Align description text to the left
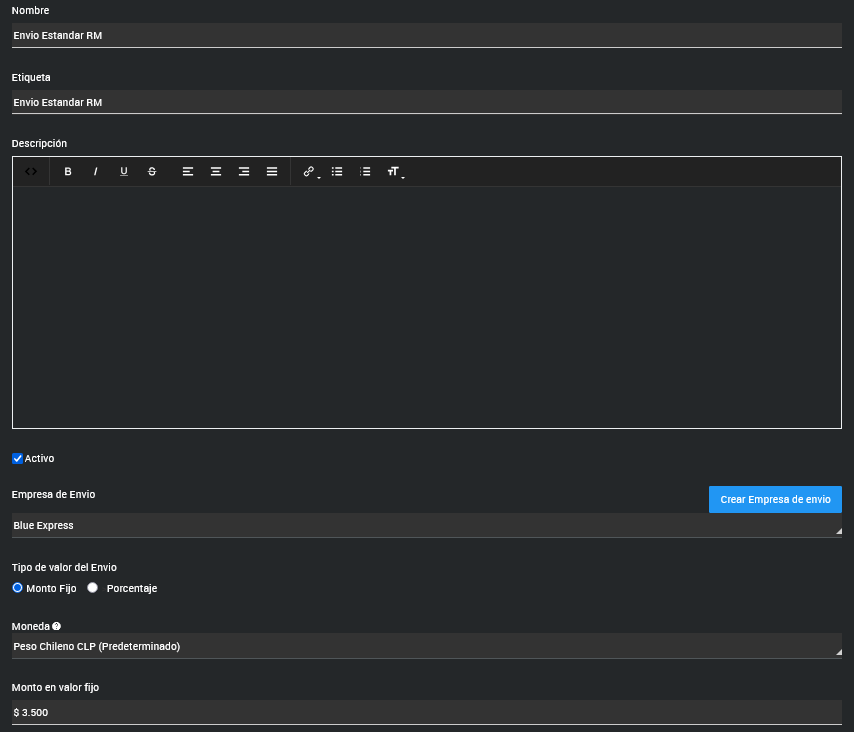The width and height of the screenshot is (854, 732). pyautogui.click(x=188, y=171)
